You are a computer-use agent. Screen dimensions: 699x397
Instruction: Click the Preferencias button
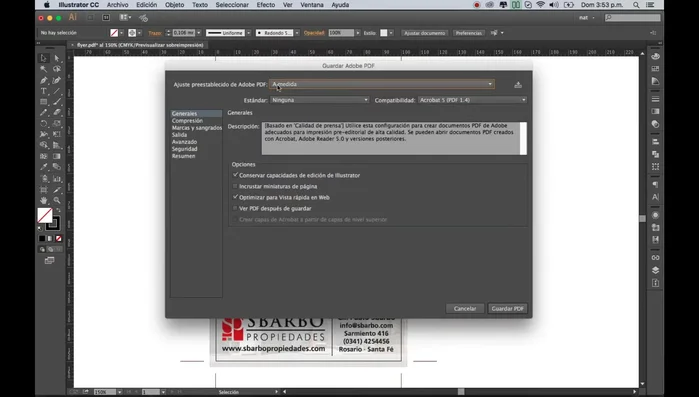point(469,33)
